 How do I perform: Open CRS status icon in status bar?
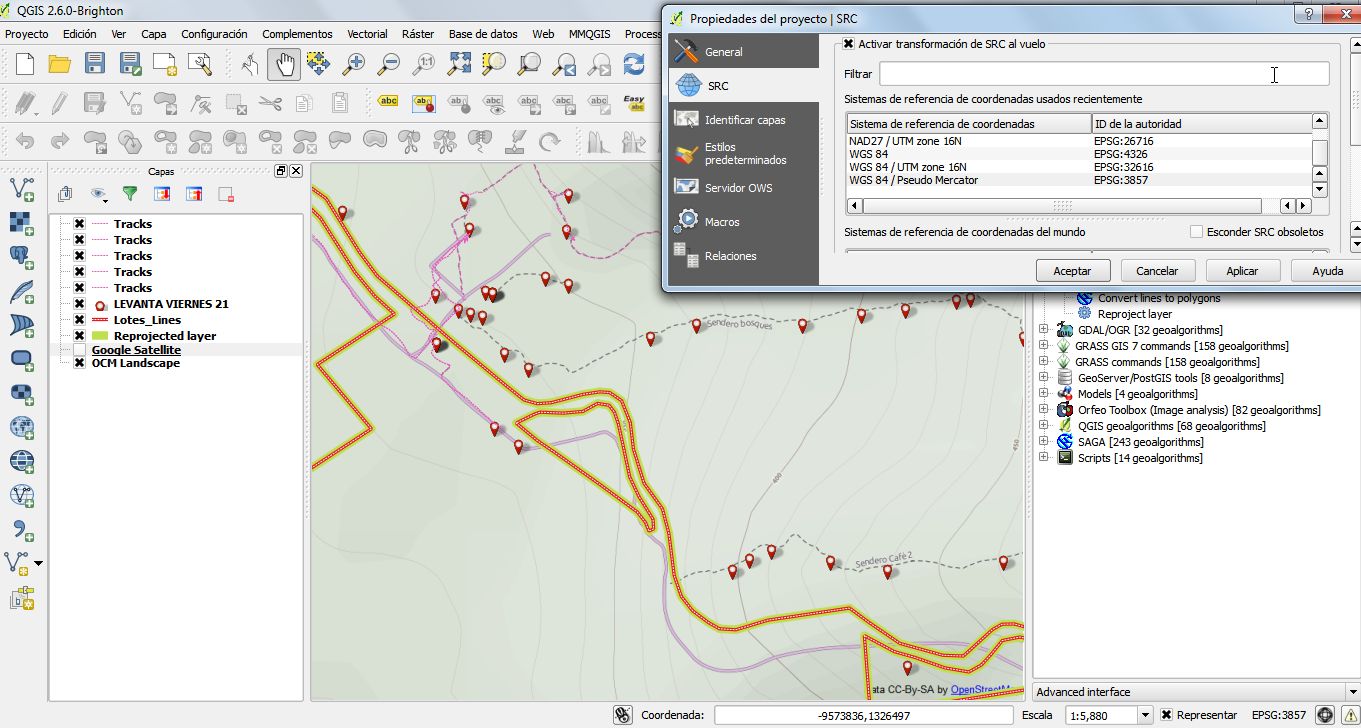point(1325,715)
